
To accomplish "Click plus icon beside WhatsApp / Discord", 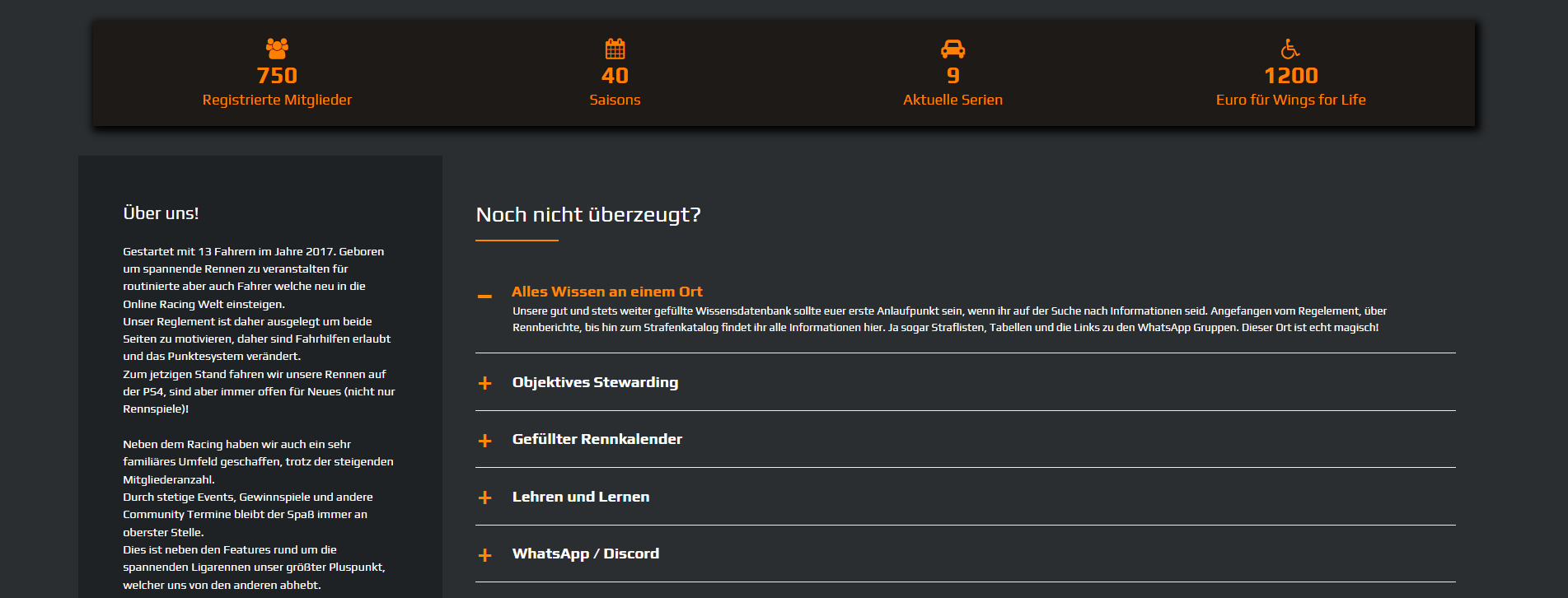I will click(x=484, y=555).
